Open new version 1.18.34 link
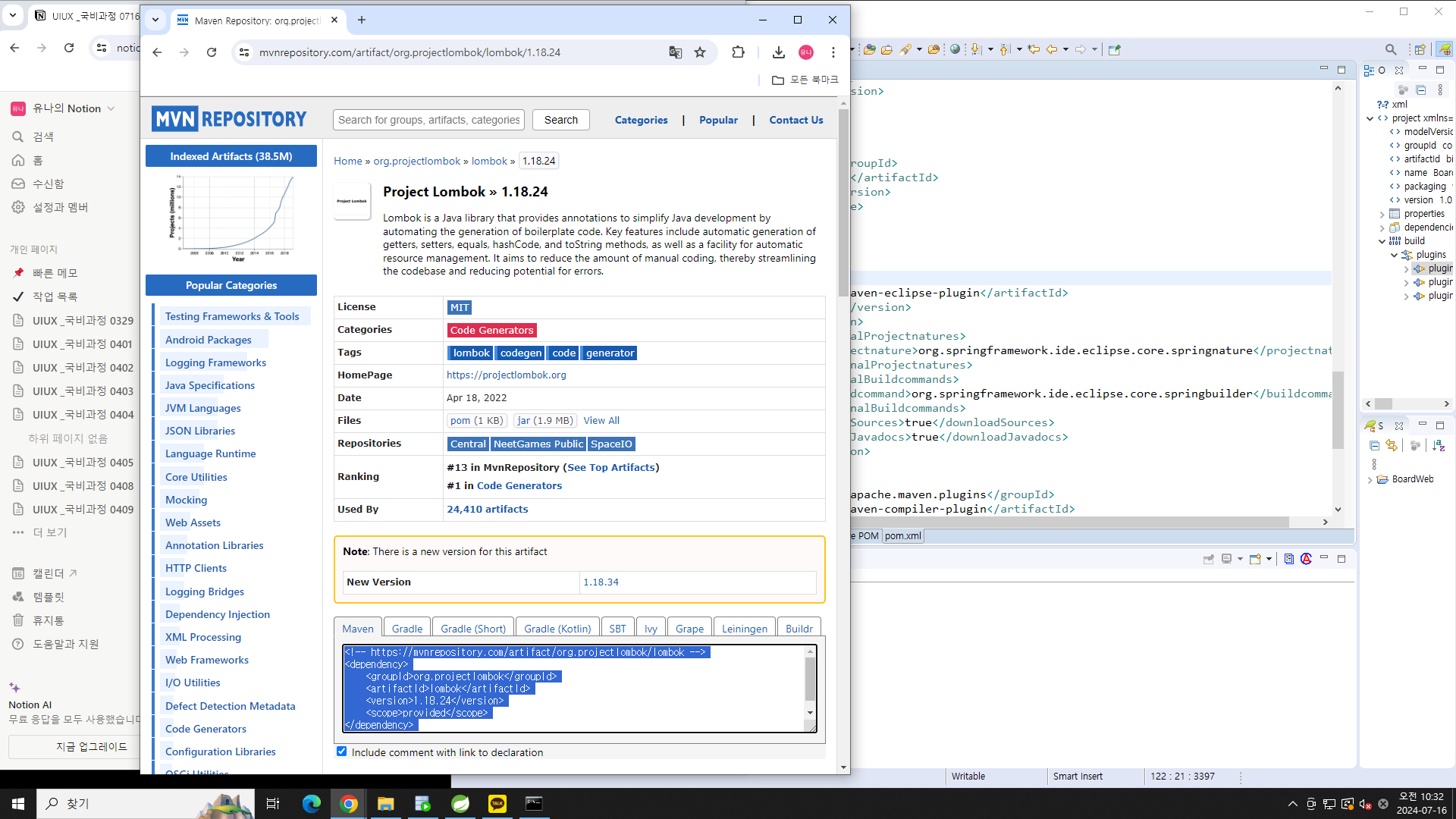This screenshot has width=1456, height=819. pyautogui.click(x=601, y=582)
